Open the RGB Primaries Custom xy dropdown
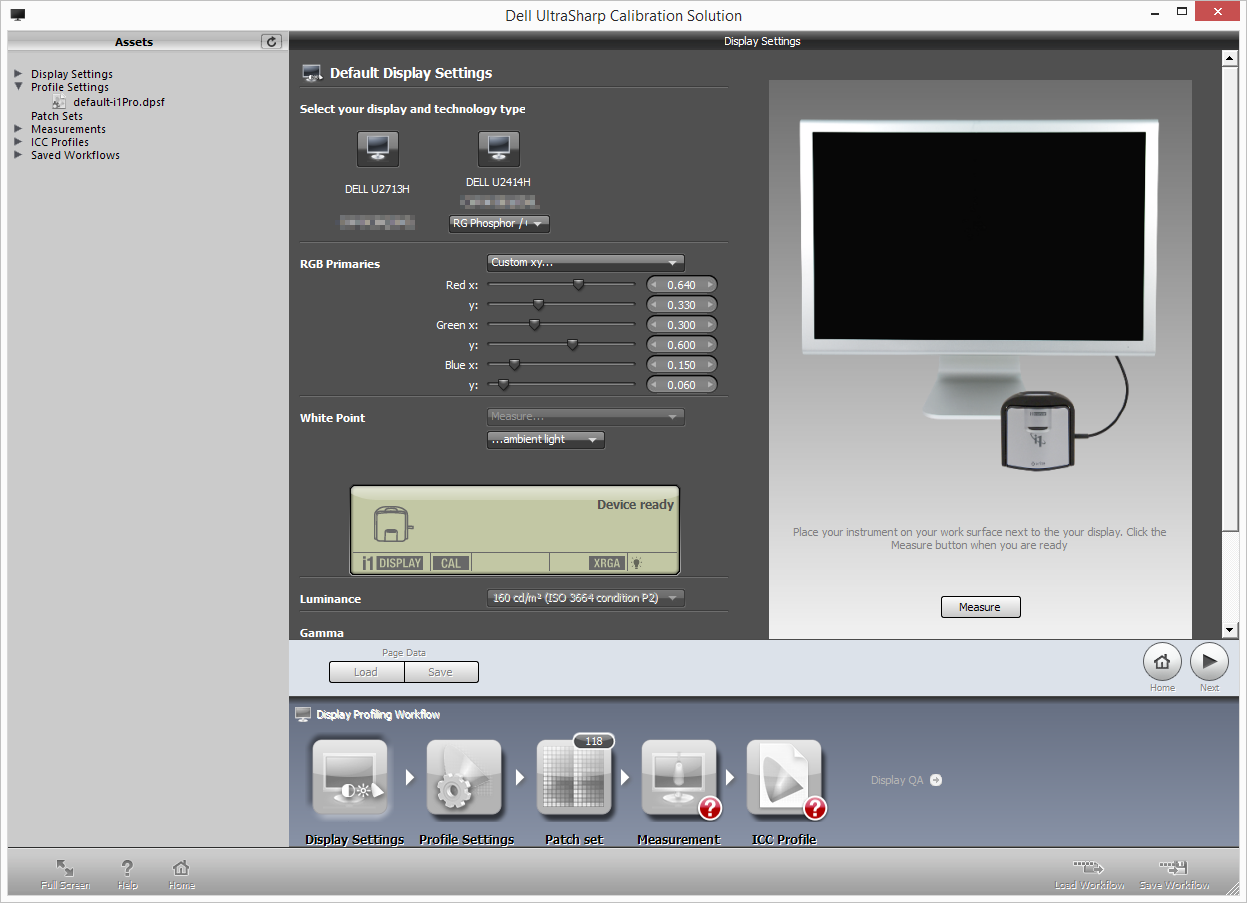The height and width of the screenshot is (903, 1247). 586,263
